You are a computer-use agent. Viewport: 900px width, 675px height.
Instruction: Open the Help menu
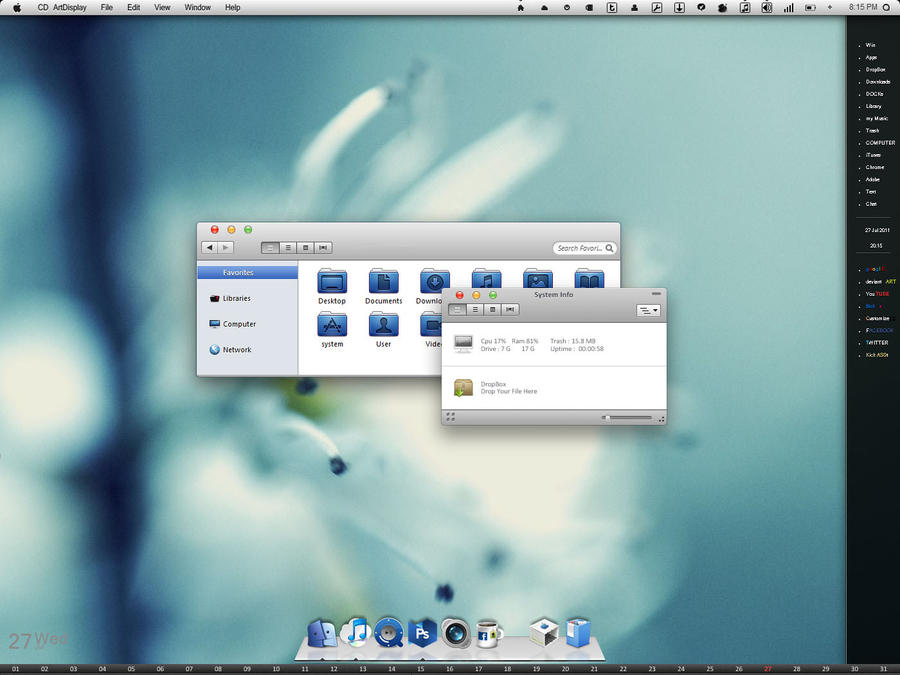(x=232, y=7)
